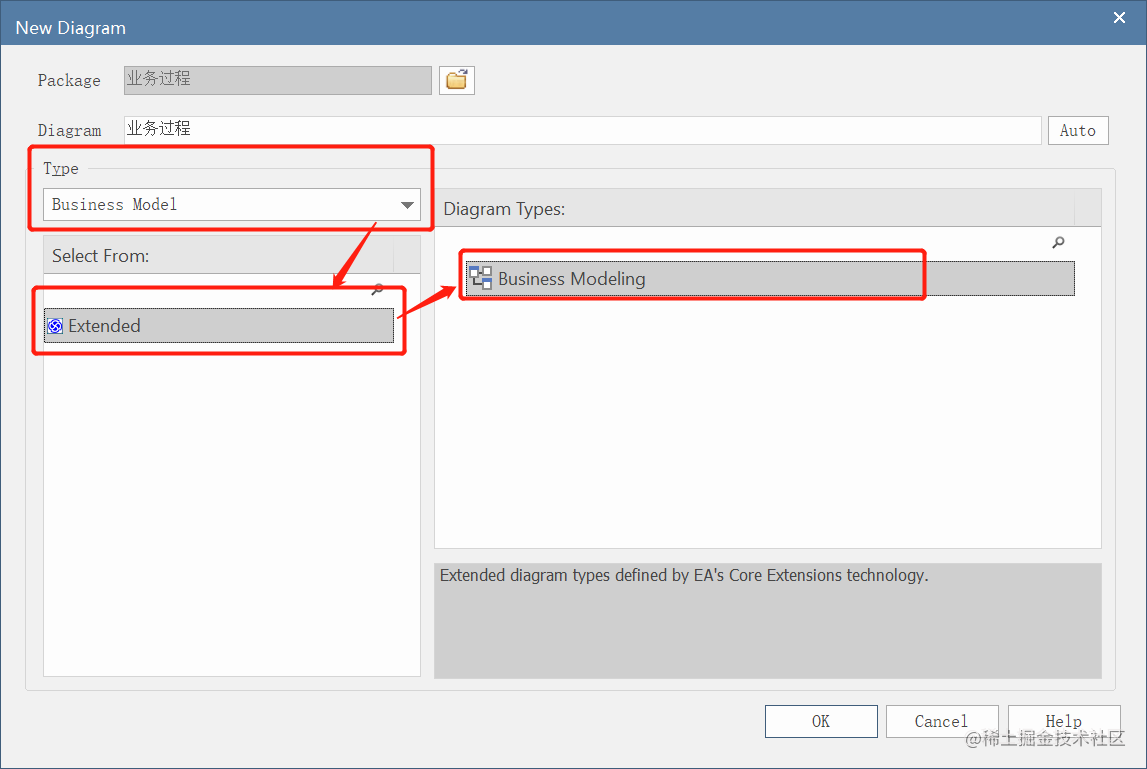Click the Business Modeling diagram icon

tap(481, 278)
